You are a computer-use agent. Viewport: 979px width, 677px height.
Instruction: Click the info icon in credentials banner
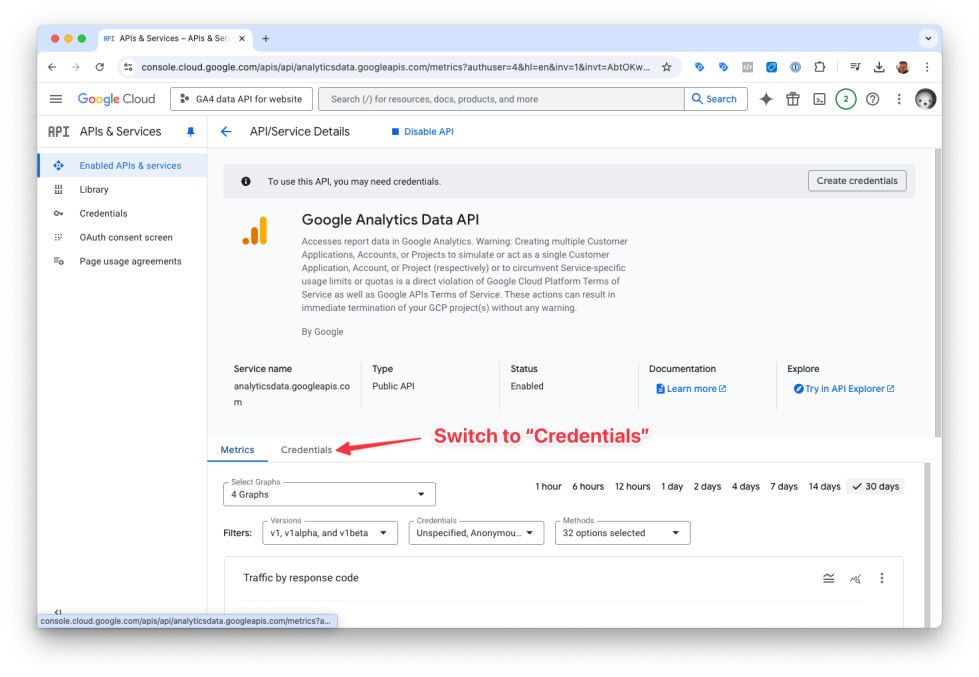246,181
